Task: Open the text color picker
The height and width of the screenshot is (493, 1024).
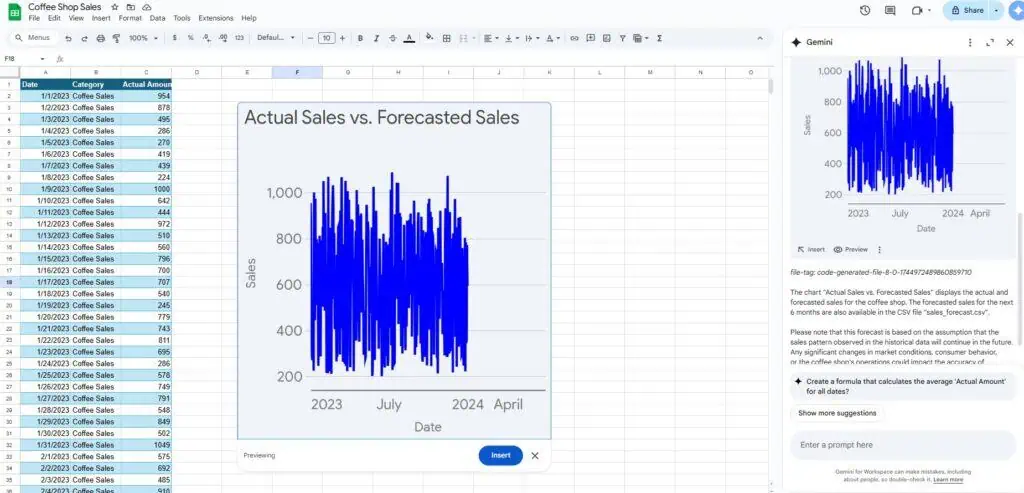Action: (x=408, y=38)
